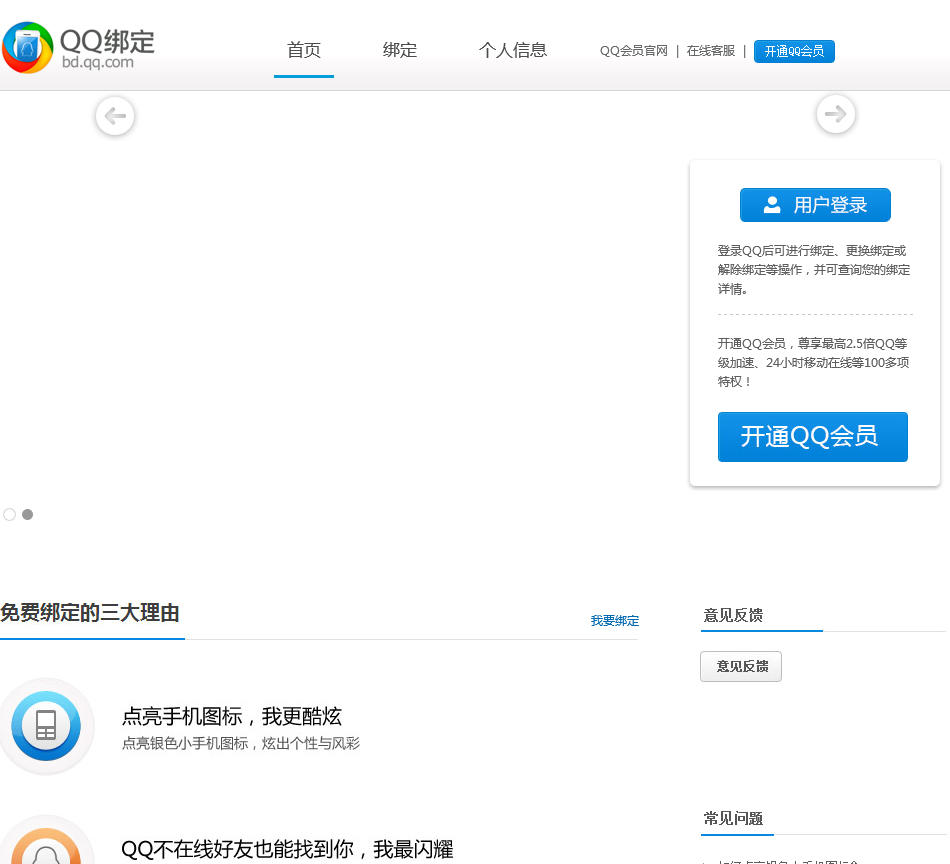Click small 开通QQ会员 button in header
Image resolution: width=950 pixels, height=864 pixels.
[794, 52]
